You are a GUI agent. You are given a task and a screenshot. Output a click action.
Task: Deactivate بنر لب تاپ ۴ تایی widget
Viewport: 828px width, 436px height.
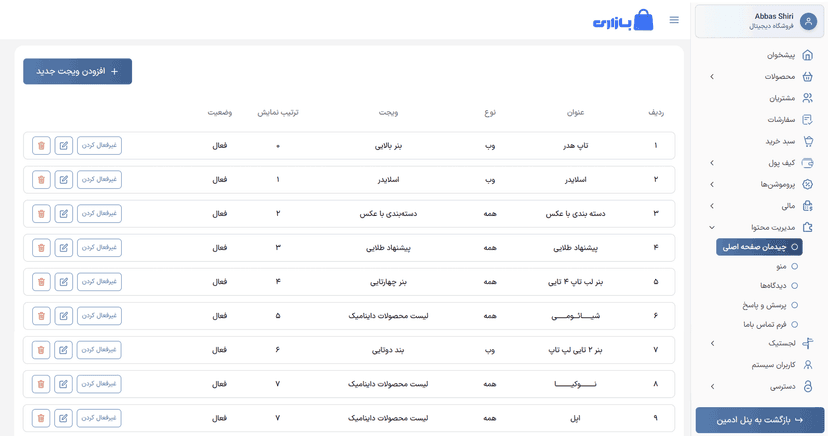tap(99, 282)
